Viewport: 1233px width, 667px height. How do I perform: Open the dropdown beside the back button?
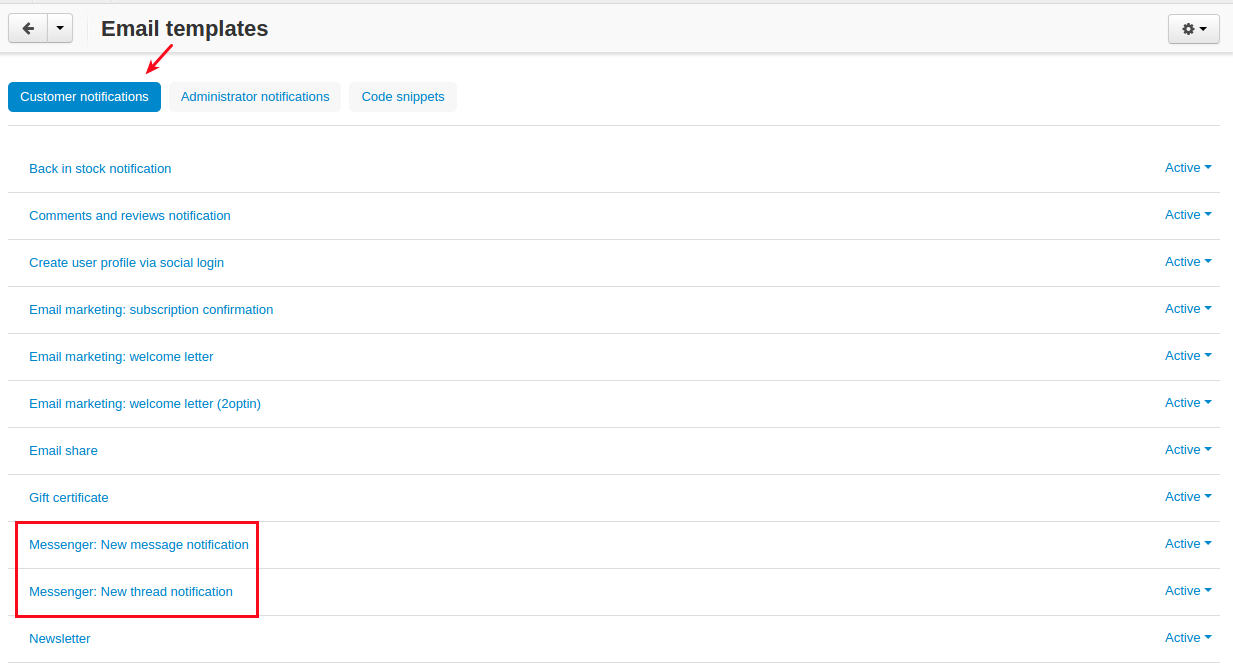point(60,29)
